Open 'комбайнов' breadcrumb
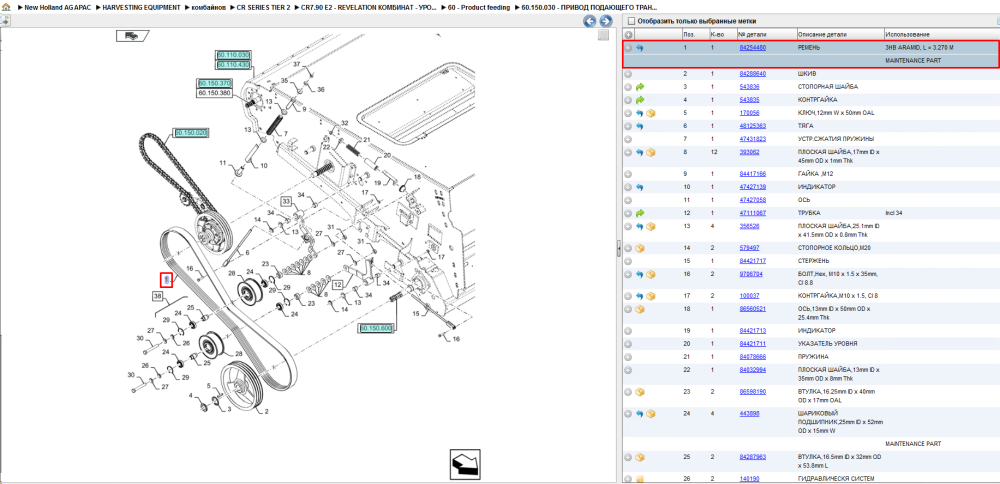Screen dimensions: 1000x484 point(209,7)
